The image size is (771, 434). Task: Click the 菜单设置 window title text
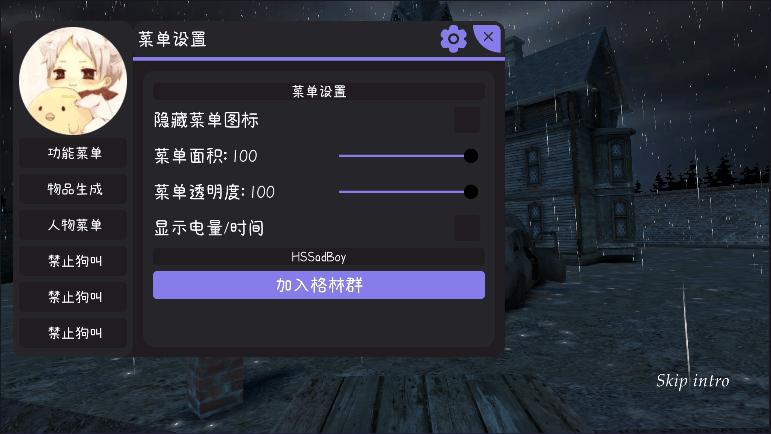172,39
